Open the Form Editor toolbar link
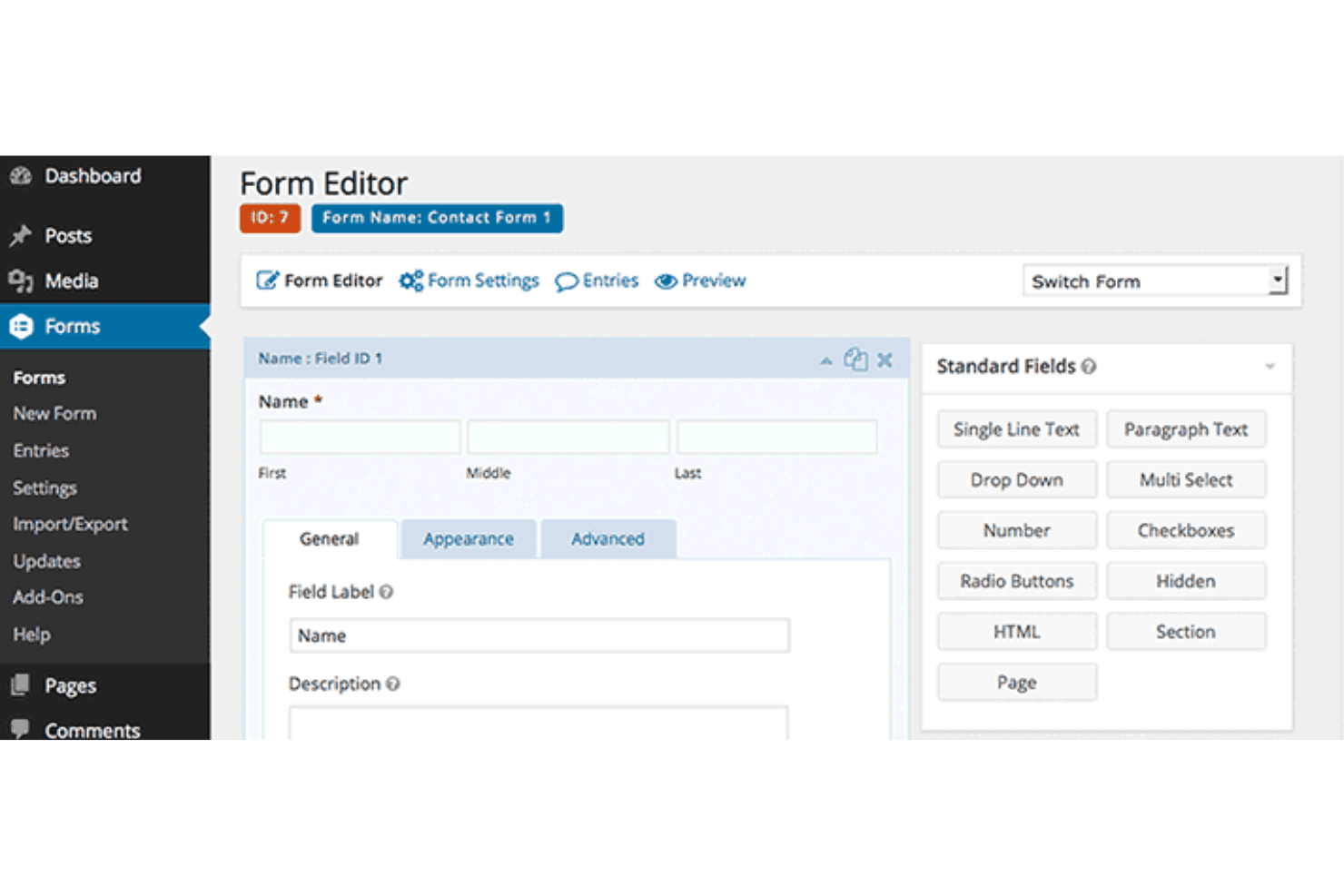The width and height of the screenshot is (1344, 896). [320, 281]
